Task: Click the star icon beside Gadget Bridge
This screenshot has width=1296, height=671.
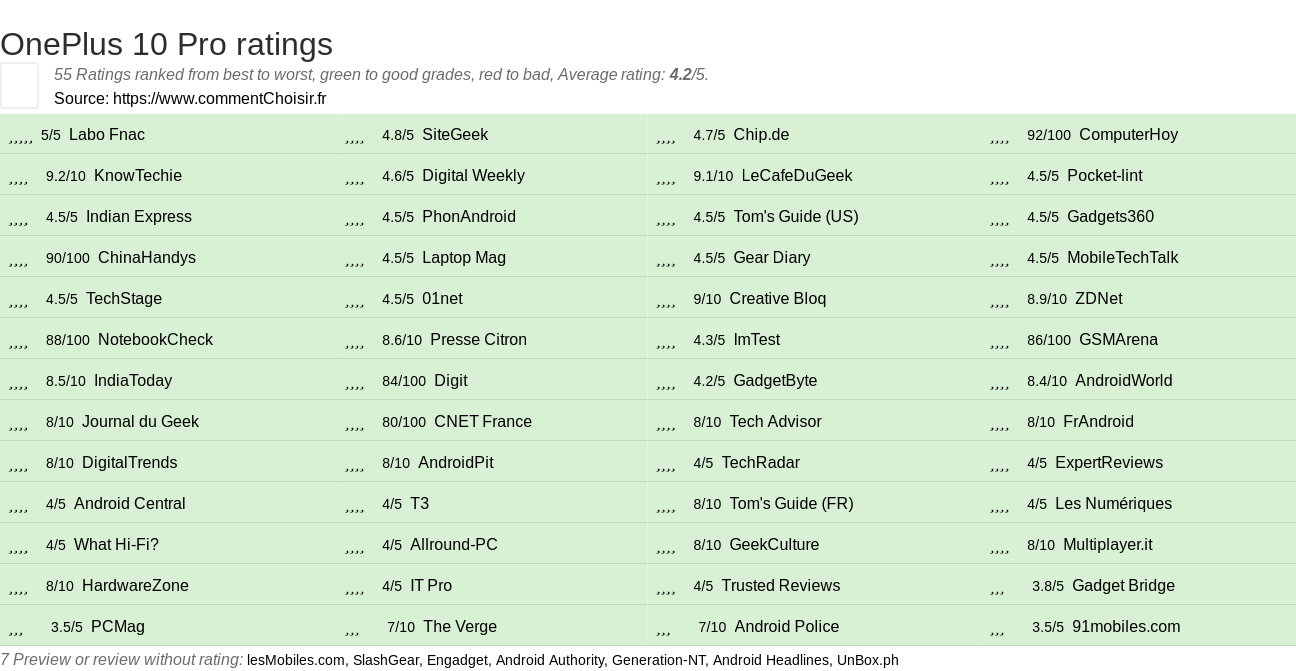Action: click(x=997, y=586)
